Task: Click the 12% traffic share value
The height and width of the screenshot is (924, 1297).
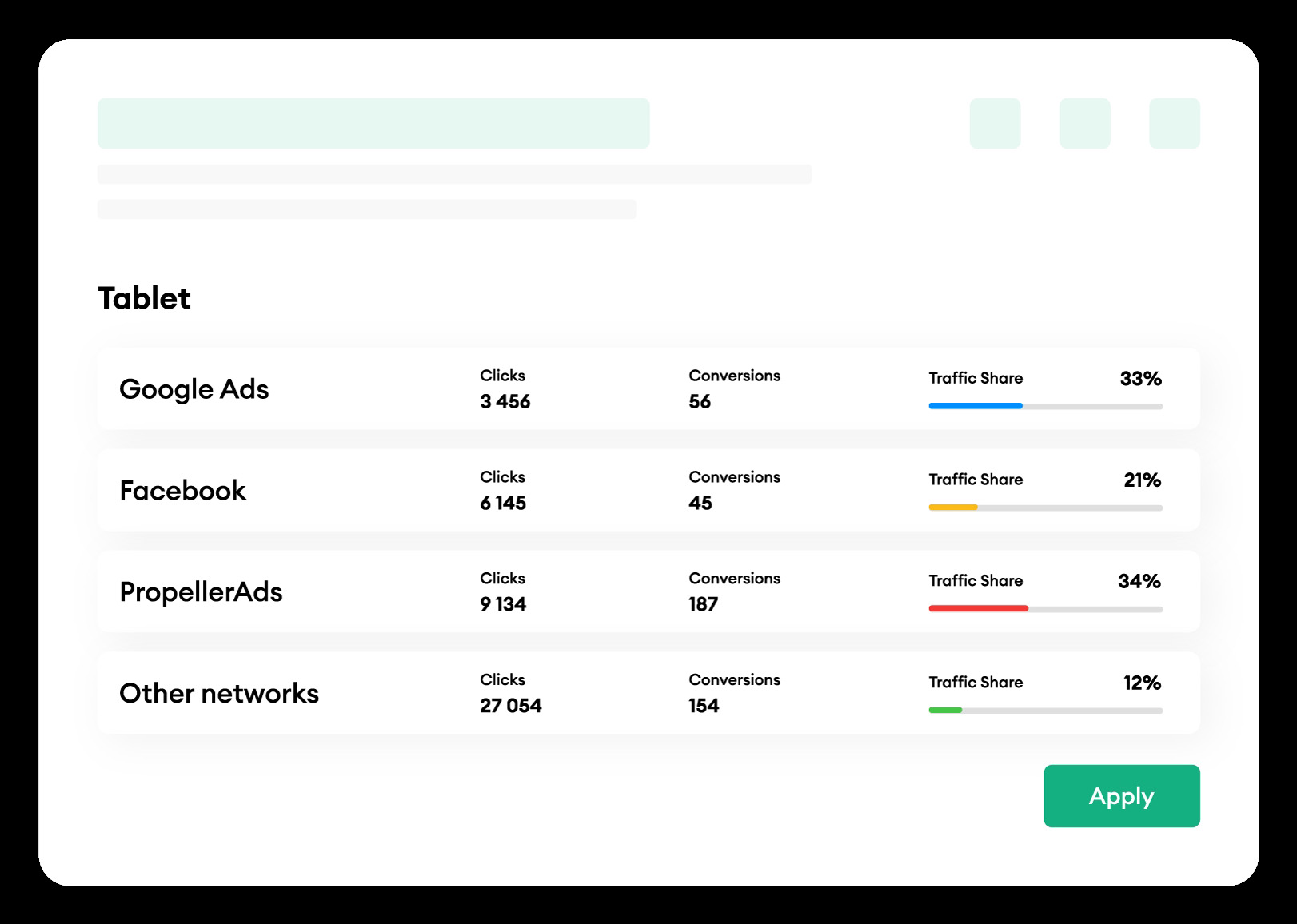Action: (x=1142, y=683)
